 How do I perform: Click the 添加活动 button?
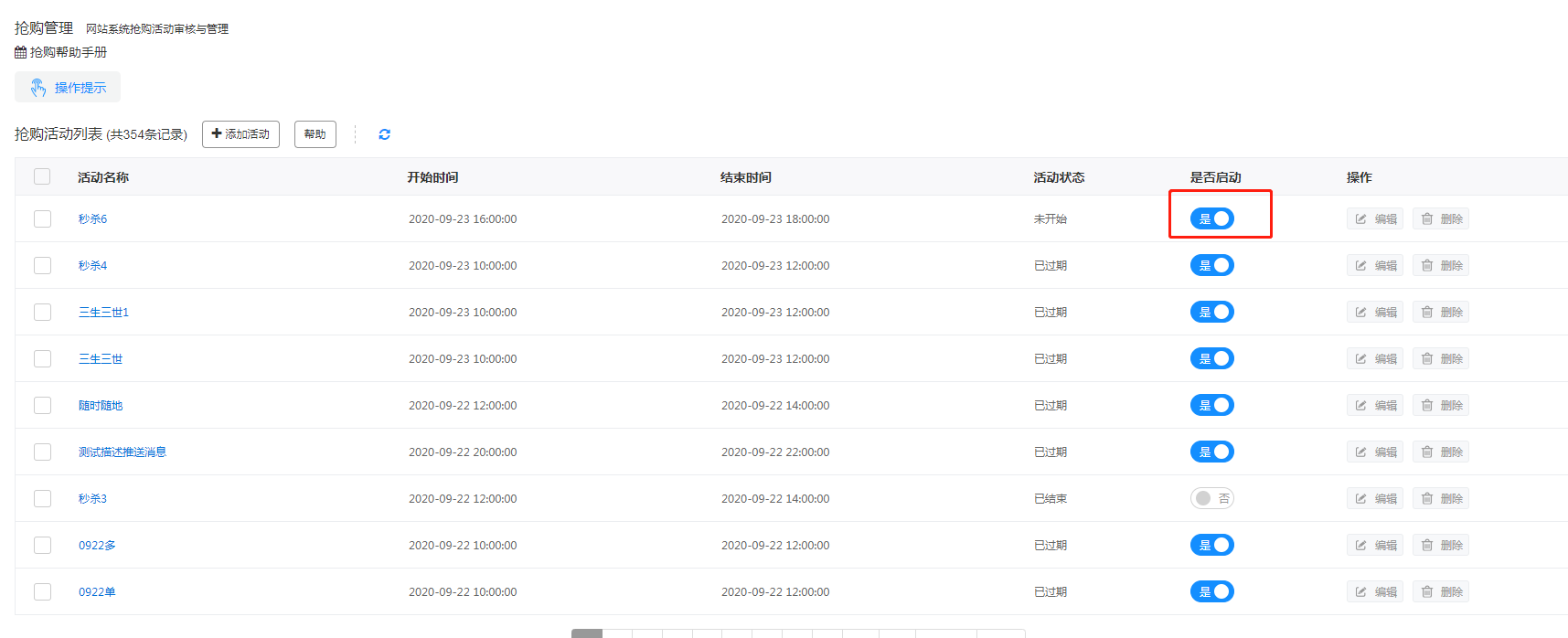coord(240,134)
